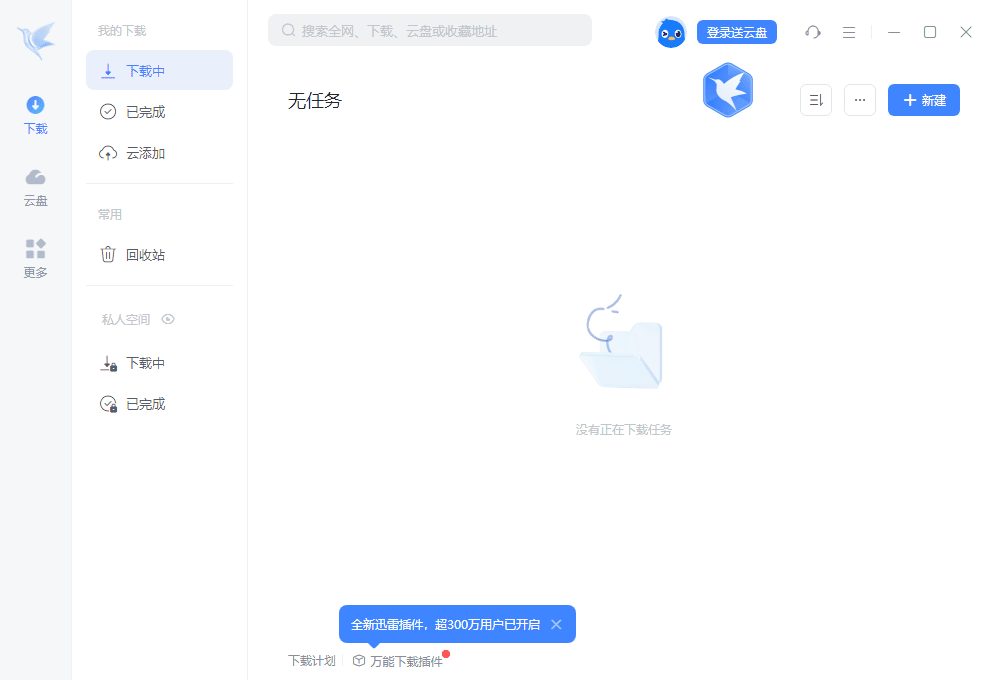Open 万能下载插件 at the bottom
The width and height of the screenshot is (1000, 680).
click(406, 662)
